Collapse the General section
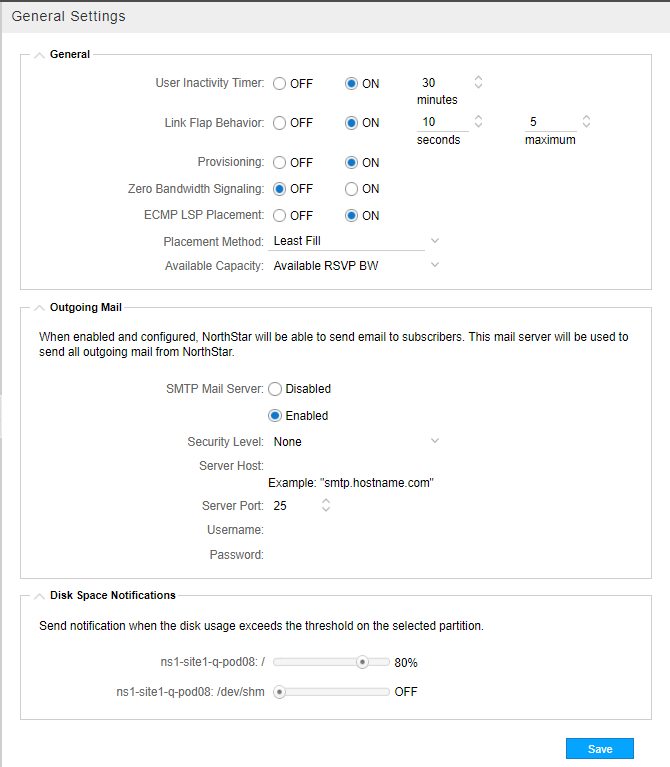The image size is (670, 767). (38, 54)
